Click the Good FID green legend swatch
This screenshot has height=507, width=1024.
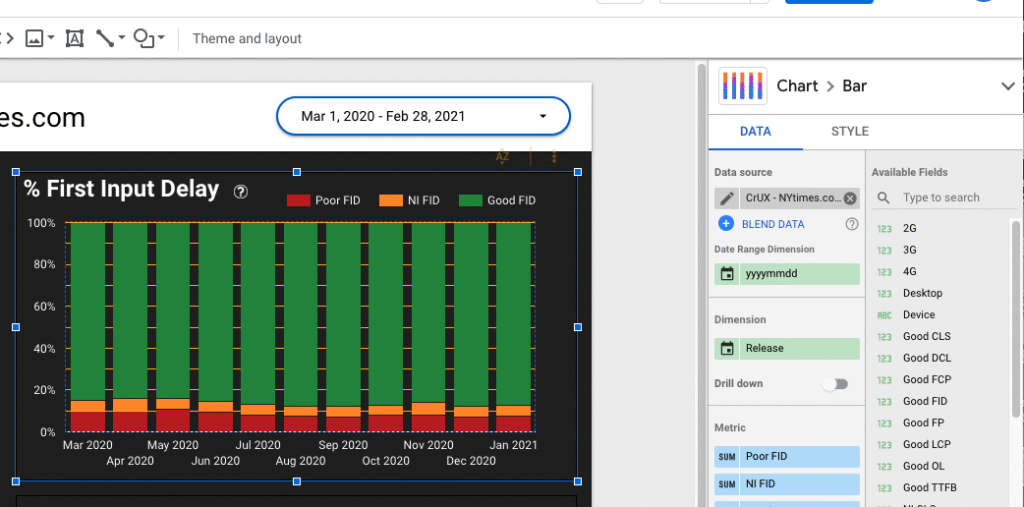(470, 201)
